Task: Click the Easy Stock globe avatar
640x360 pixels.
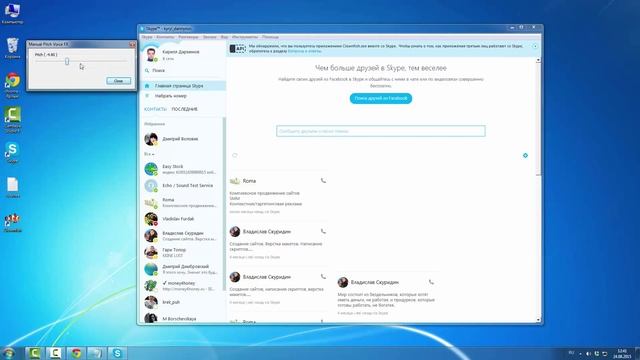Action: point(151,169)
